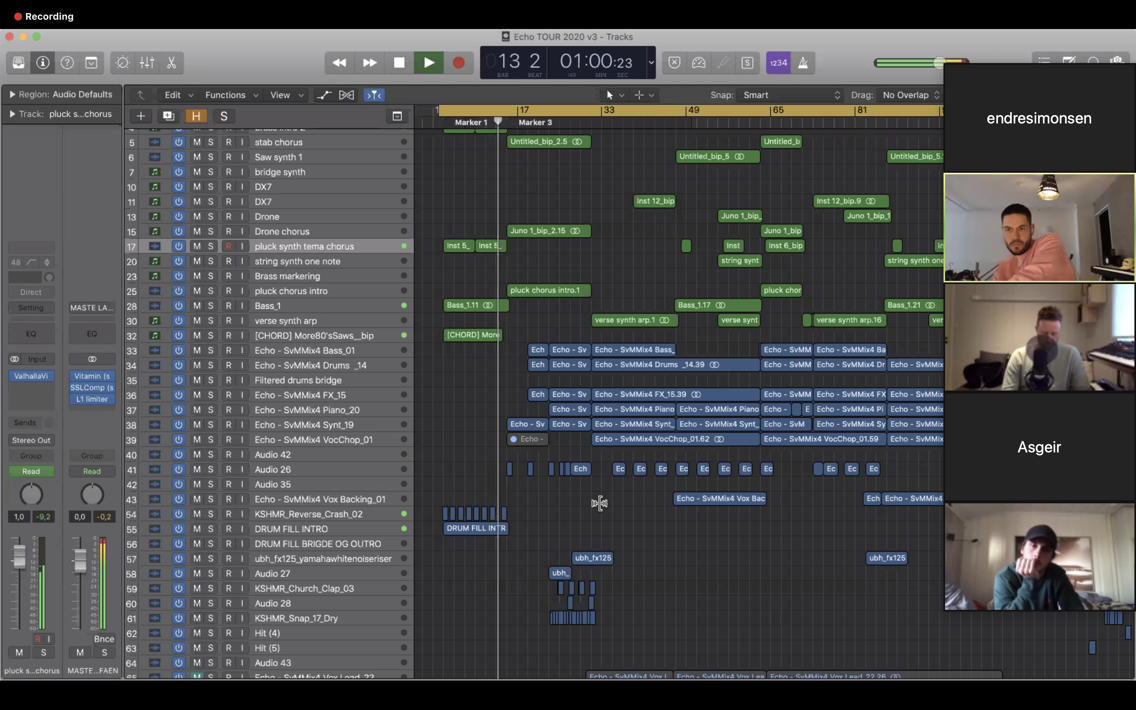Open the ValhallaVi plug-in slot
This screenshot has height=710, width=1136.
point(30,376)
